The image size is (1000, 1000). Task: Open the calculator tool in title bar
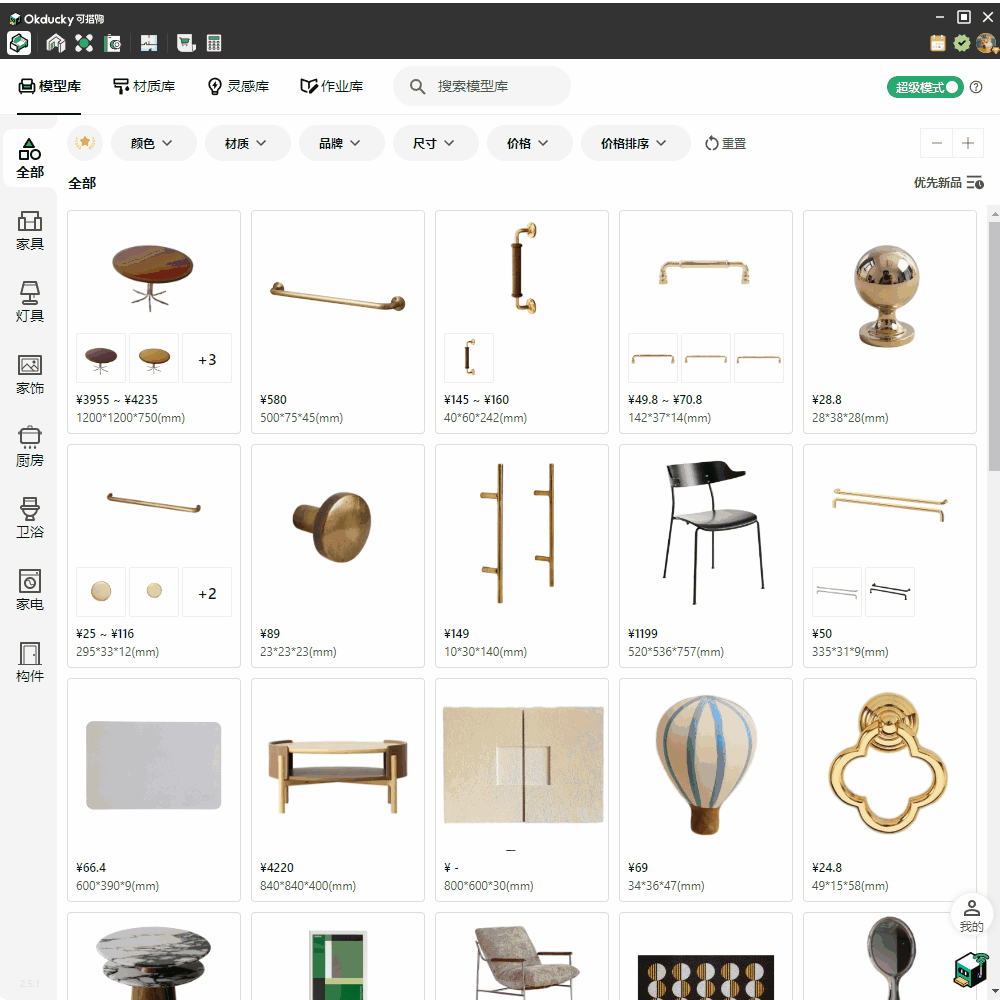pos(214,43)
